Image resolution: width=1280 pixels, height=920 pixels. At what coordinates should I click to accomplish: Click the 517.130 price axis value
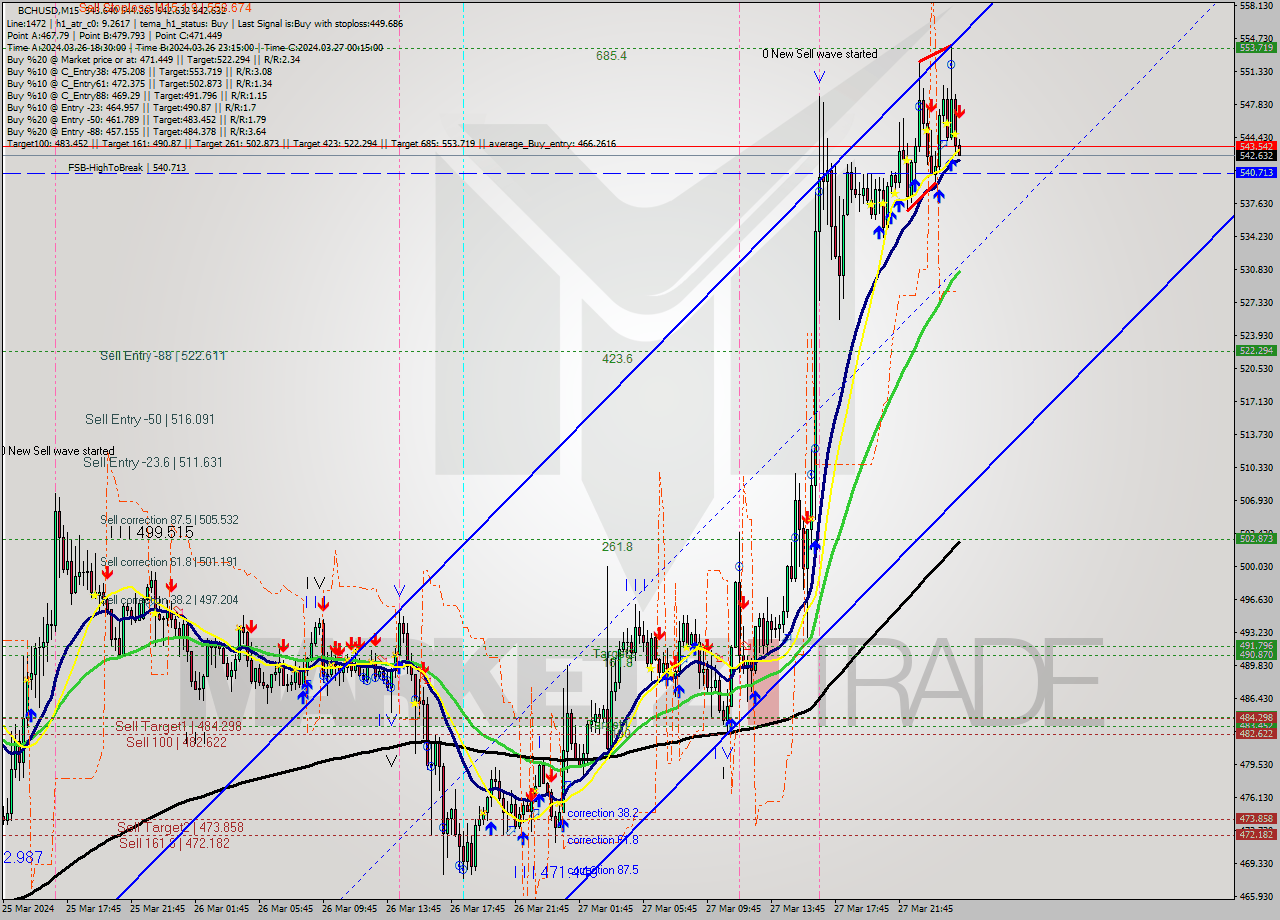coord(1256,401)
